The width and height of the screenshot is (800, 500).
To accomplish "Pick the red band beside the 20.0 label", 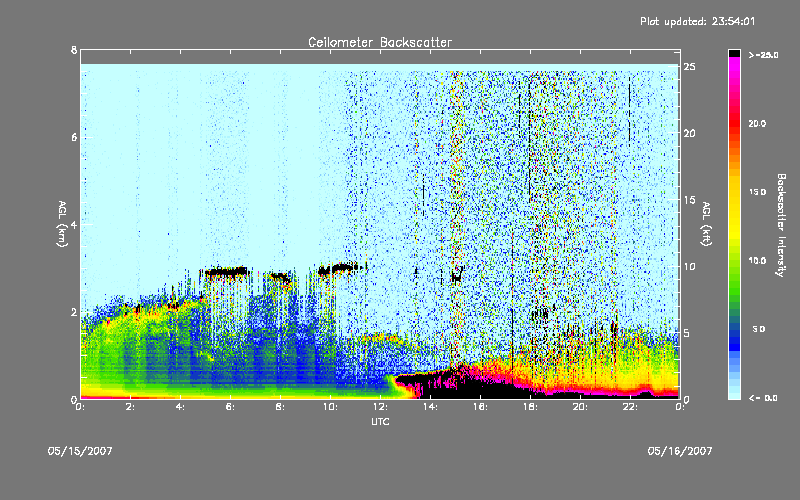I will pyautogui.click(x=734, y=123).
